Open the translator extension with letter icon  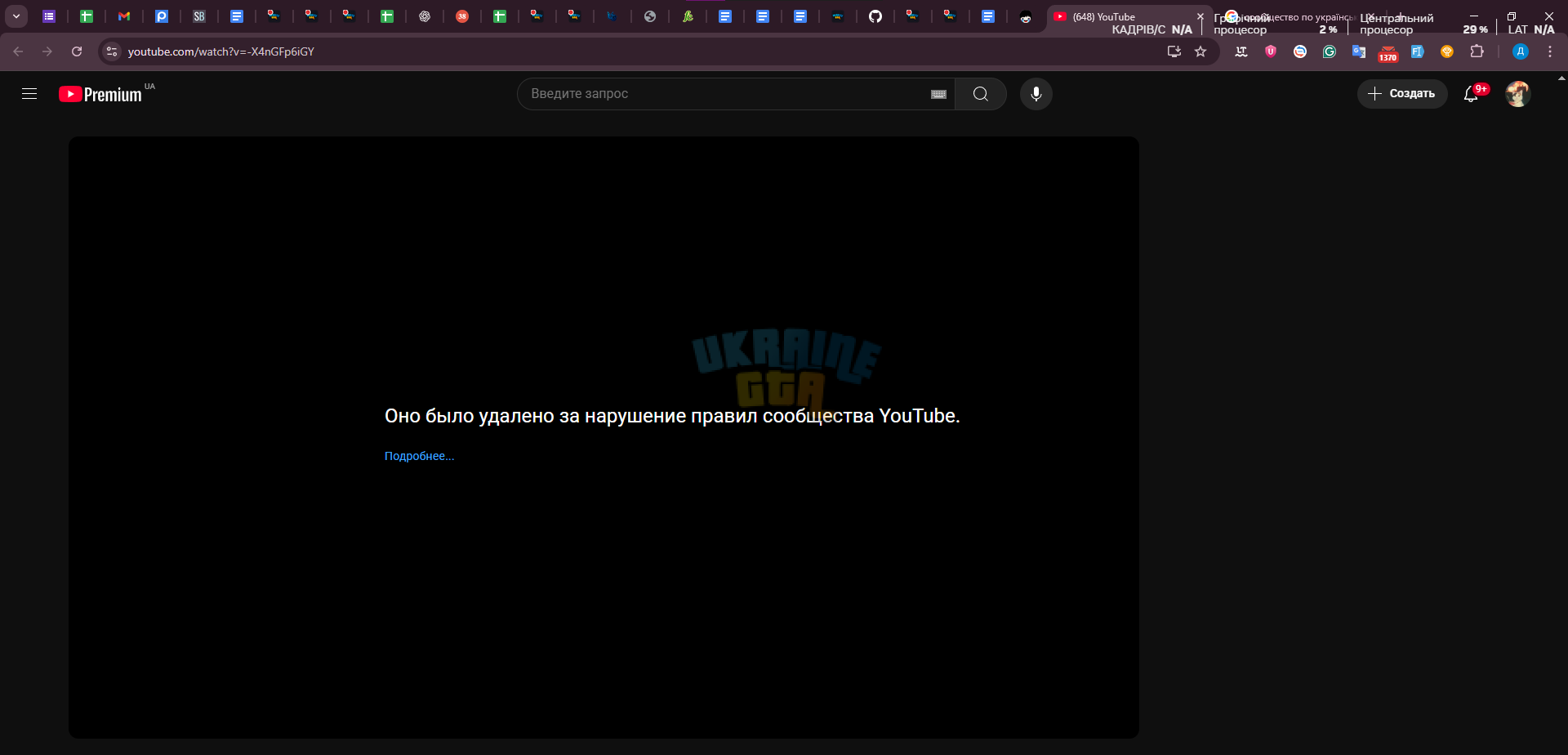point(1241,51)
